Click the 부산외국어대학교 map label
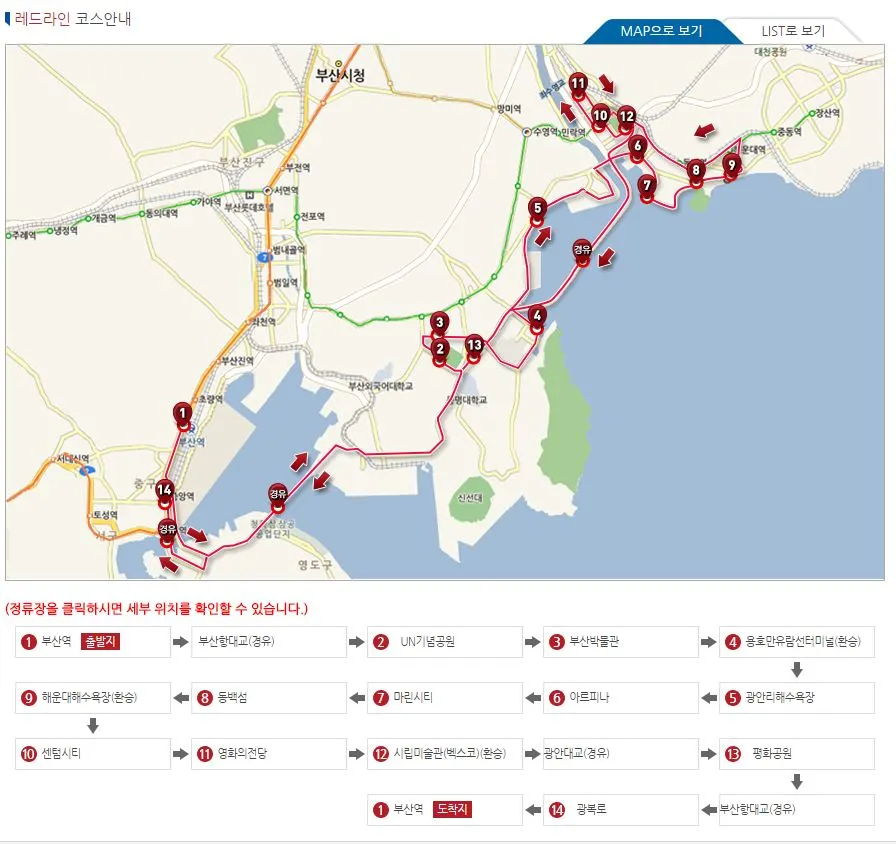This screenshot has height=844, width=896. coord(381,386)
